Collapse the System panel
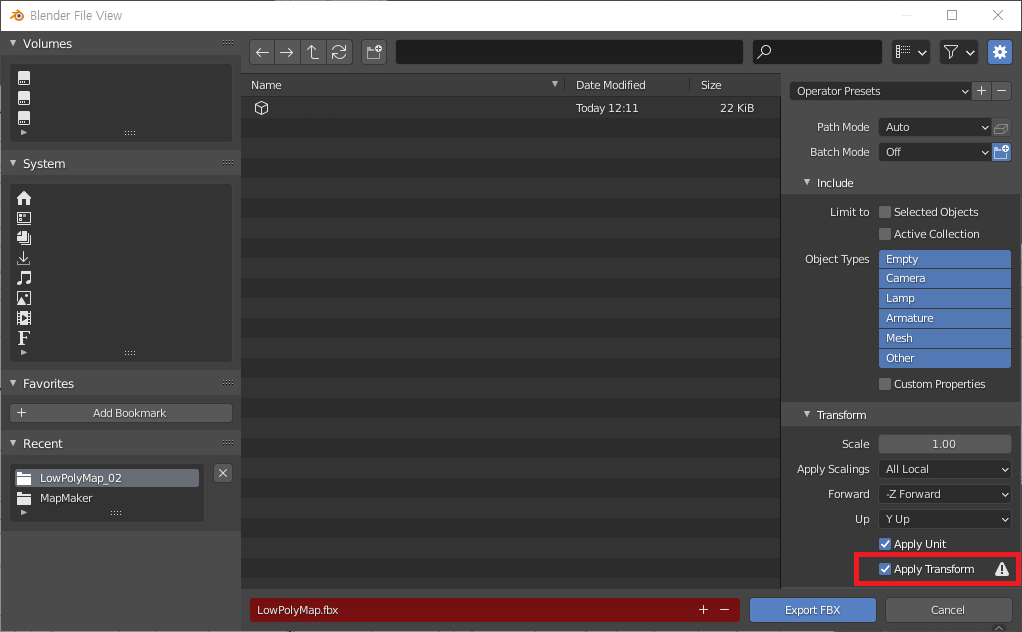 click(13, 164)
